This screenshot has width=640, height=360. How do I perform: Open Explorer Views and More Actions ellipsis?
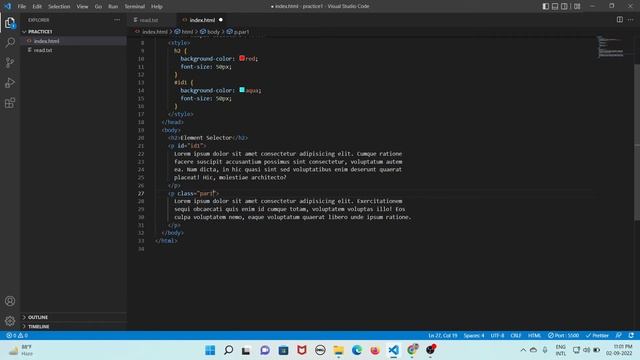pos(117,20)
